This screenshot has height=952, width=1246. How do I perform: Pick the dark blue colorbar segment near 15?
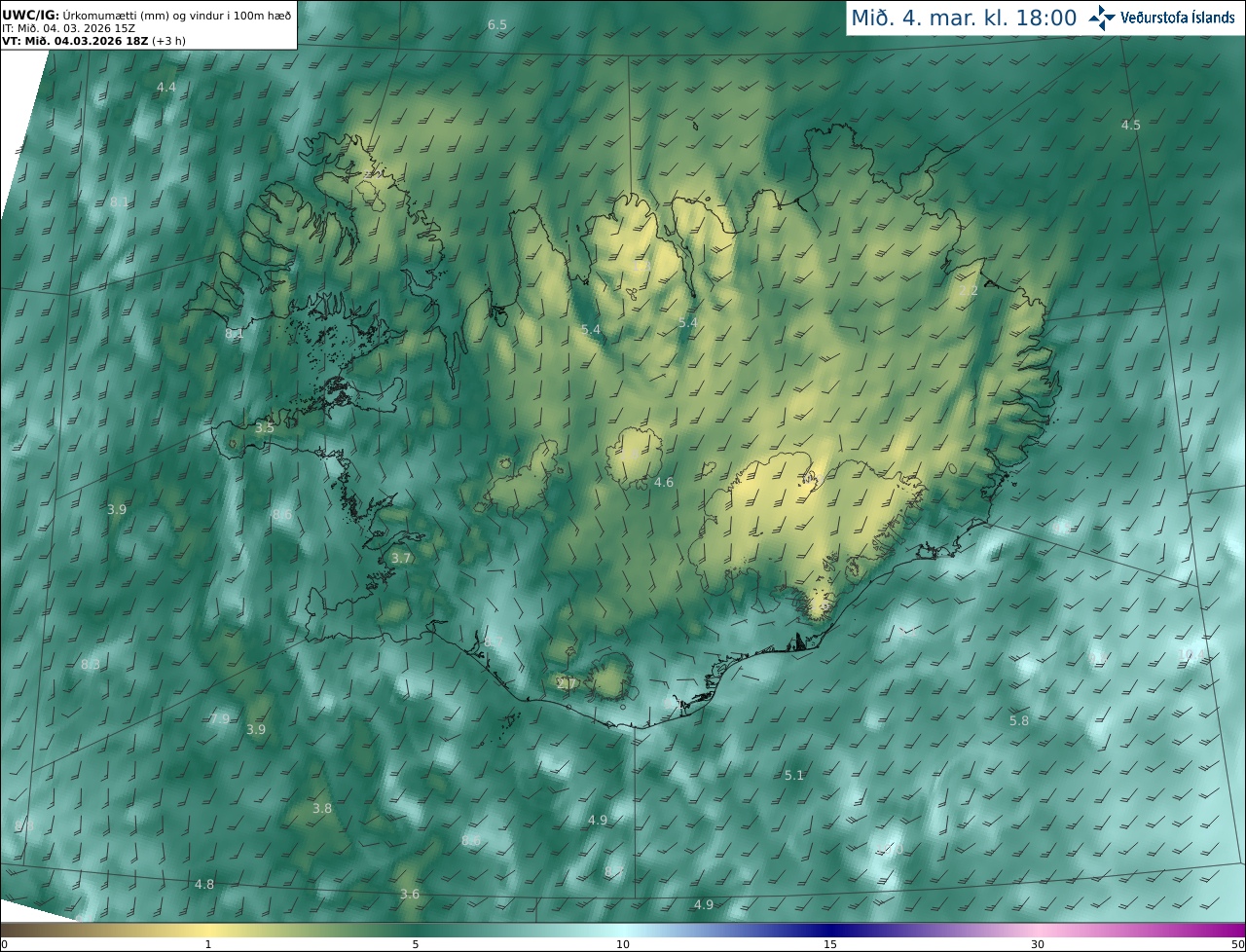tap(830, 930)
